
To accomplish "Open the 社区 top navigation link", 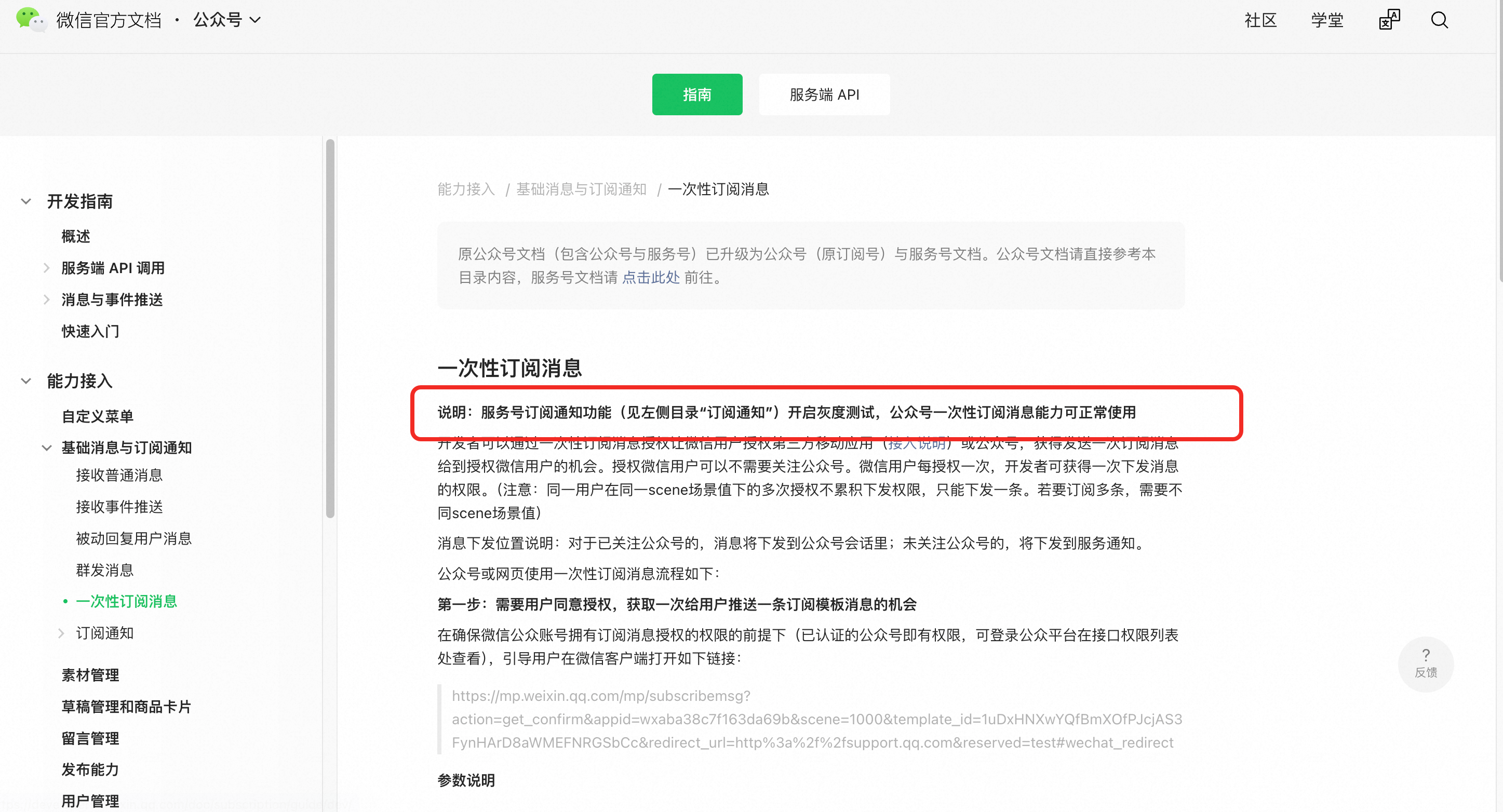I will click(1260, 20).
